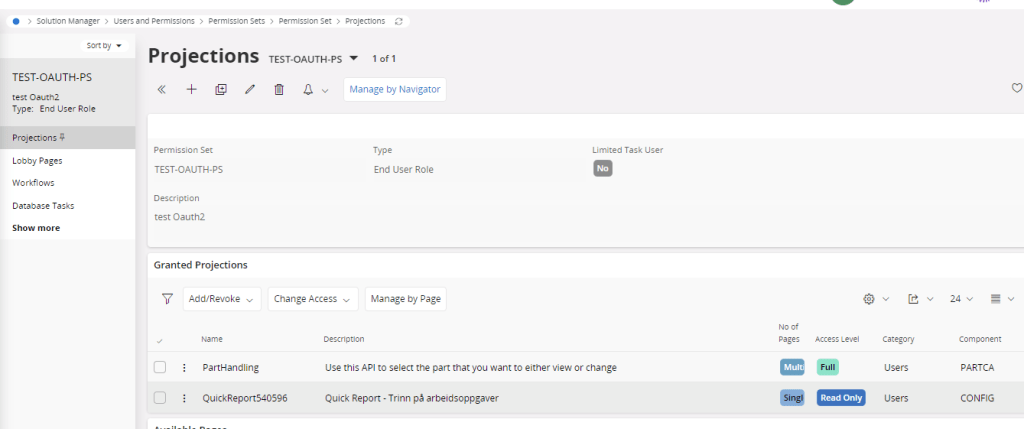Check the PartHandling row checkbox

point(160,367)
